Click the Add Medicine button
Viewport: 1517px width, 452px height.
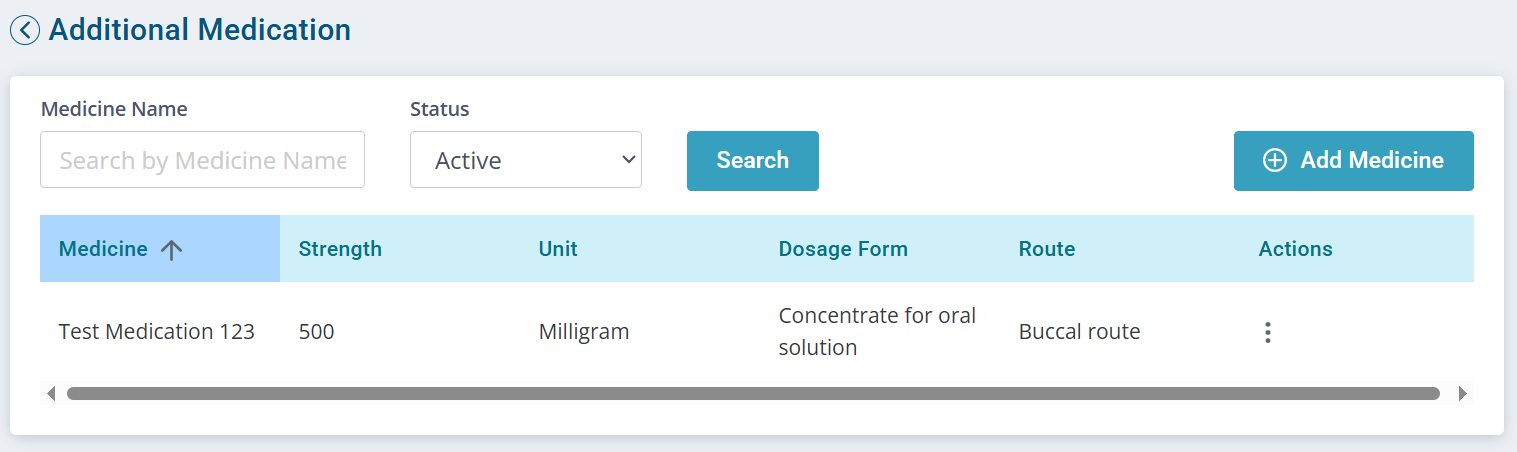point(1354,160)
